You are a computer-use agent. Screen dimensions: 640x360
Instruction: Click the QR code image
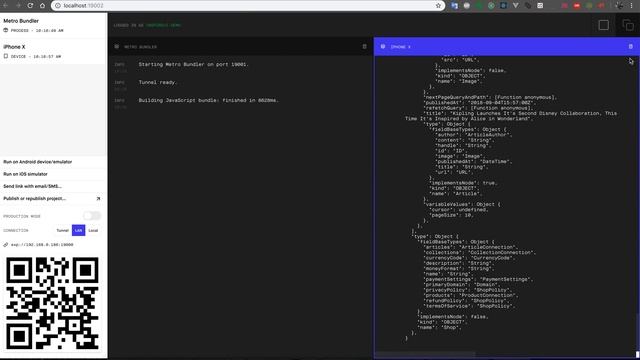[52, 303]
